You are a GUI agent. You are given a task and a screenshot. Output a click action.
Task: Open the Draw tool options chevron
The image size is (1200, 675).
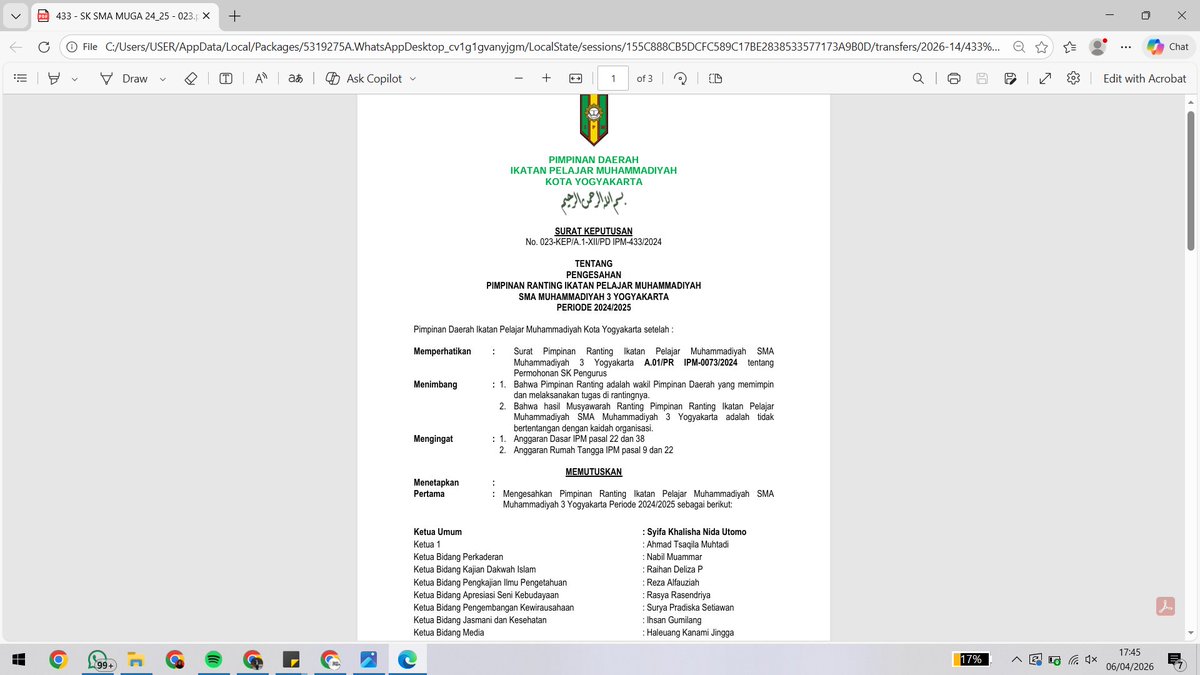coord(162,78)
